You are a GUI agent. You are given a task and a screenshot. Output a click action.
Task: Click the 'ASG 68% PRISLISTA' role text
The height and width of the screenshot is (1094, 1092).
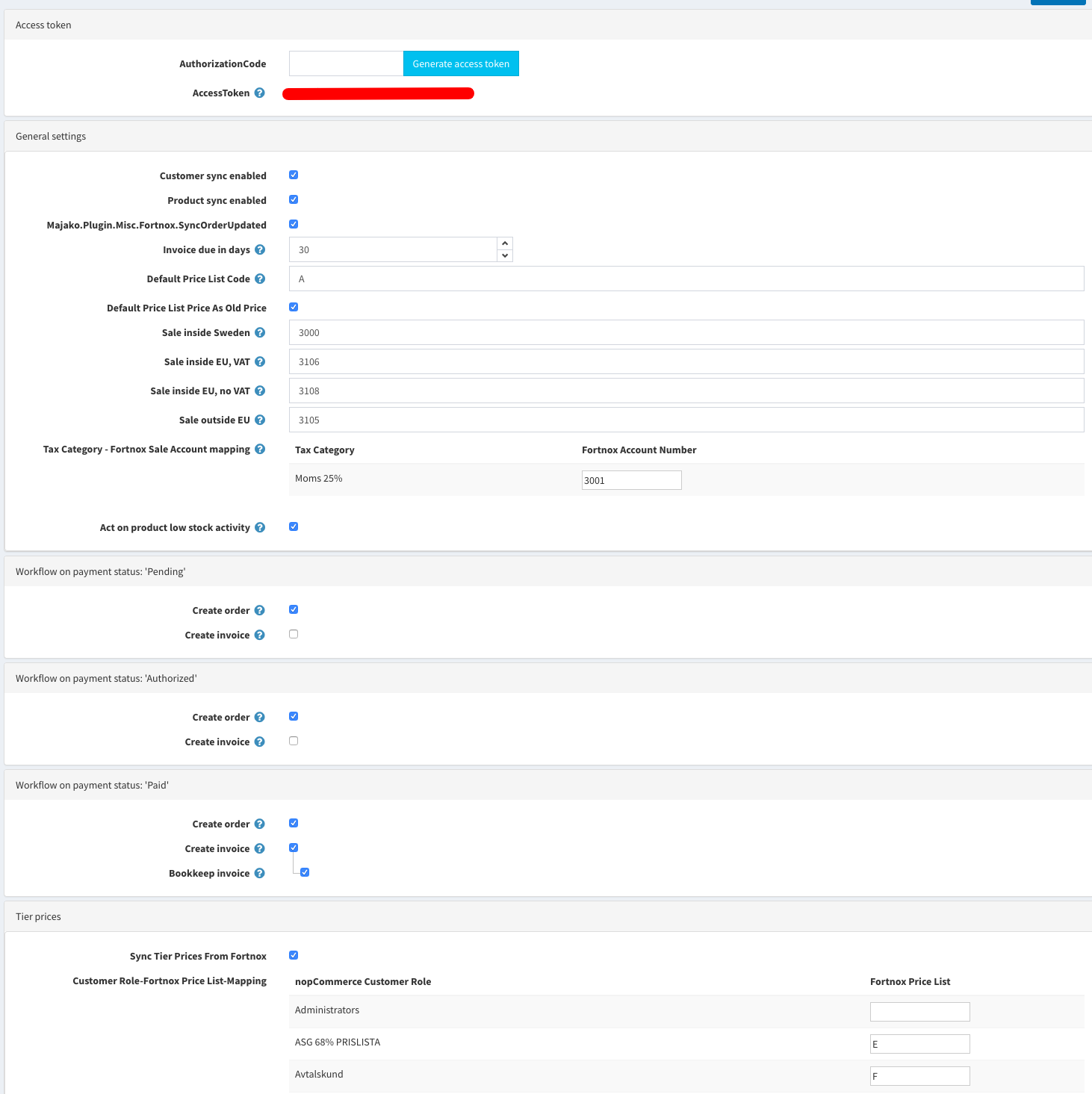tap(338, 1042)
